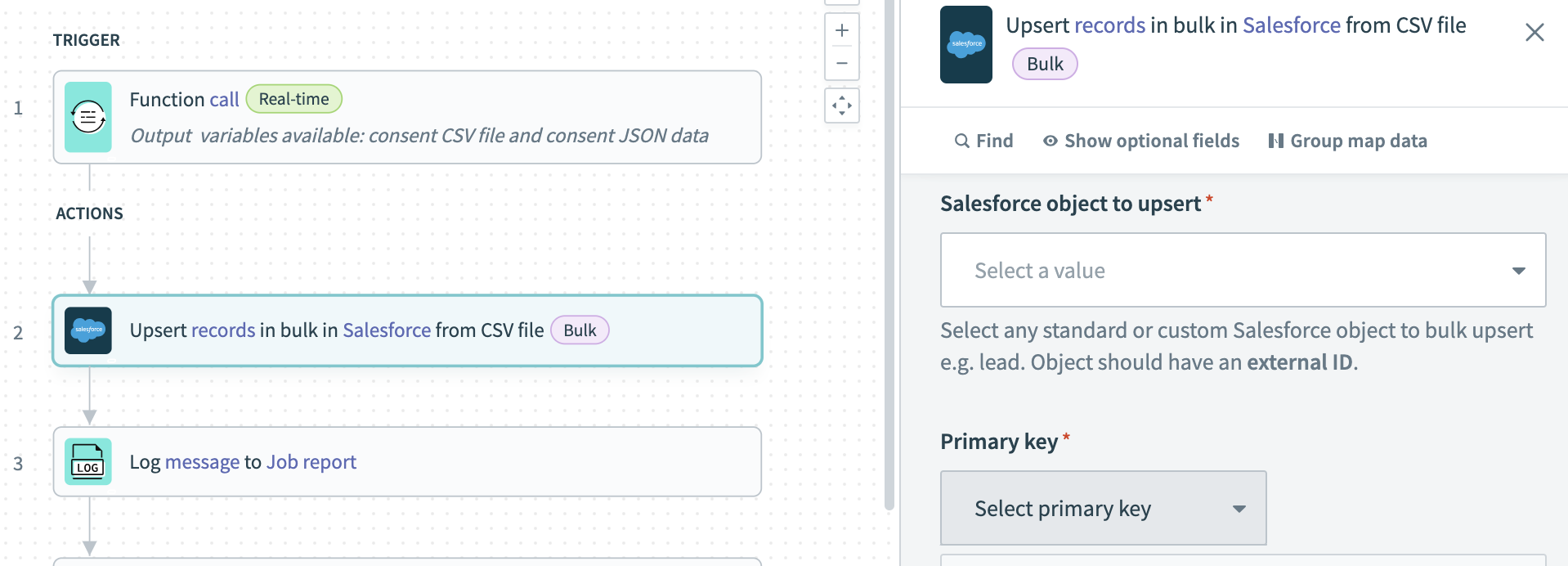1568x566 pixels.
Task: Click the 'external ID' help text
Action: 1299,362
